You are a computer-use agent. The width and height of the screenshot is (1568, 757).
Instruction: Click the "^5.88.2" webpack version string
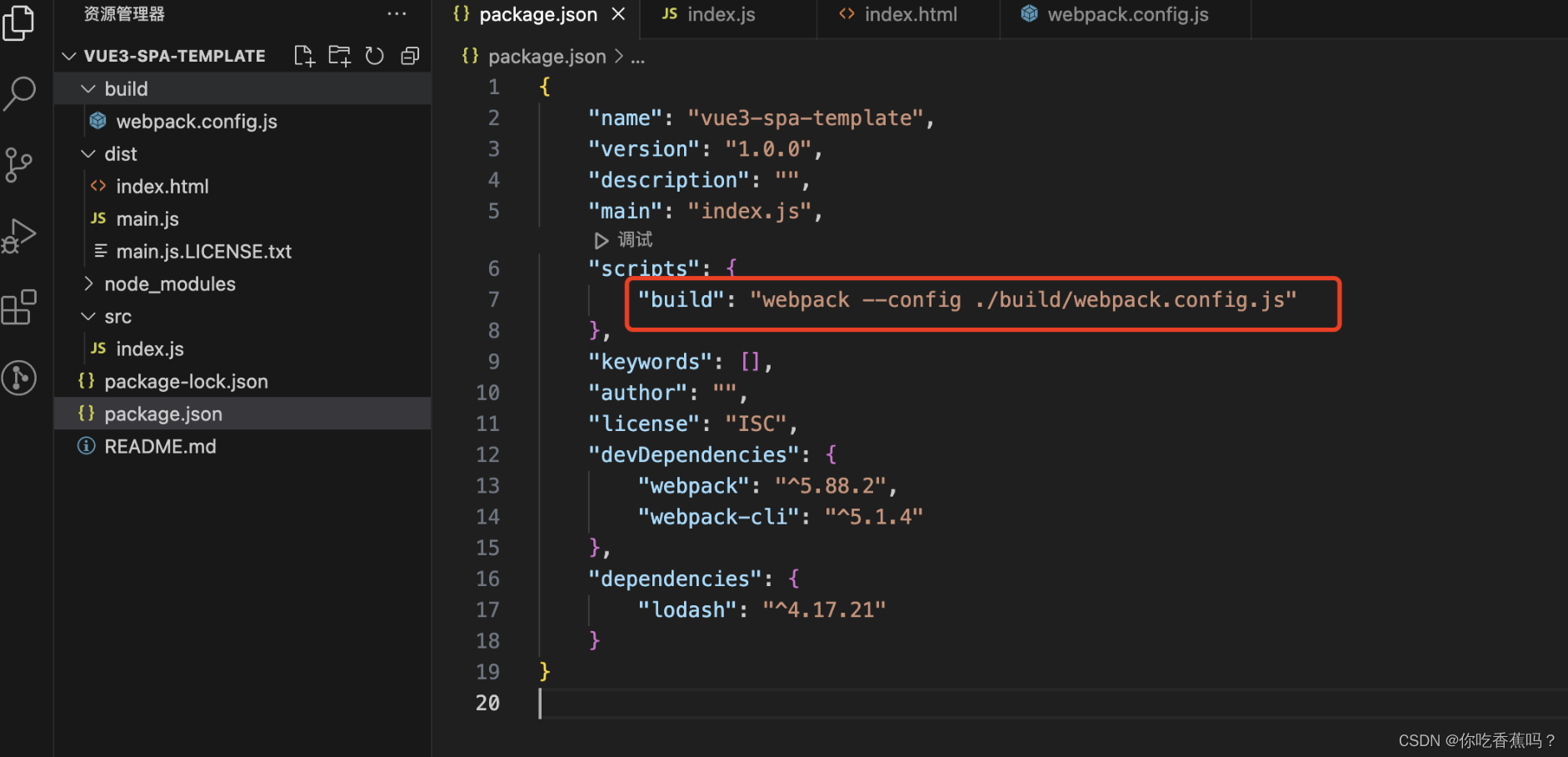(x=830, y=485)
